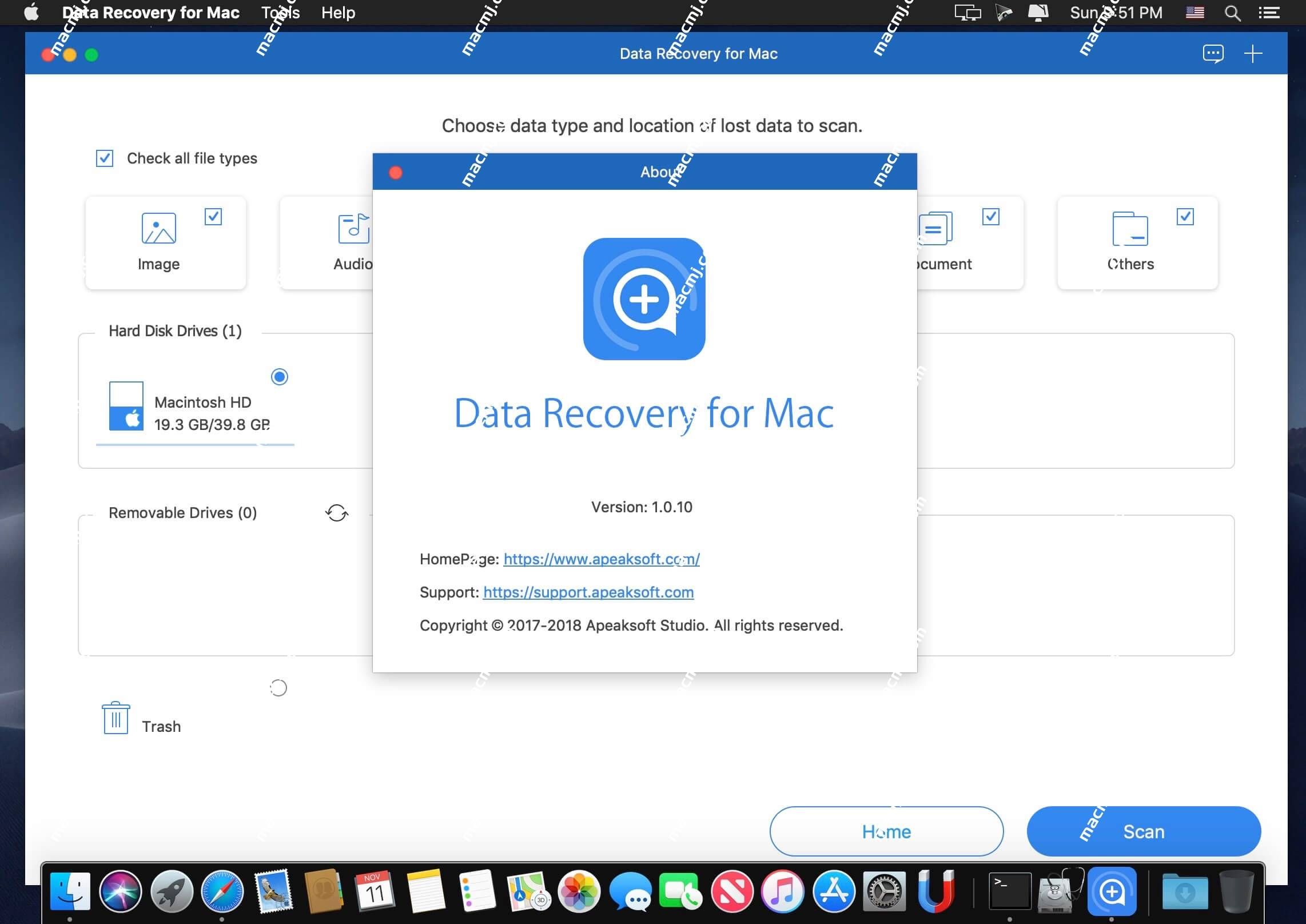This screenshot has width=1306, height=924.
Task: Open the apeaksoft.com homepage link
Action: click(x=602, y=559)
